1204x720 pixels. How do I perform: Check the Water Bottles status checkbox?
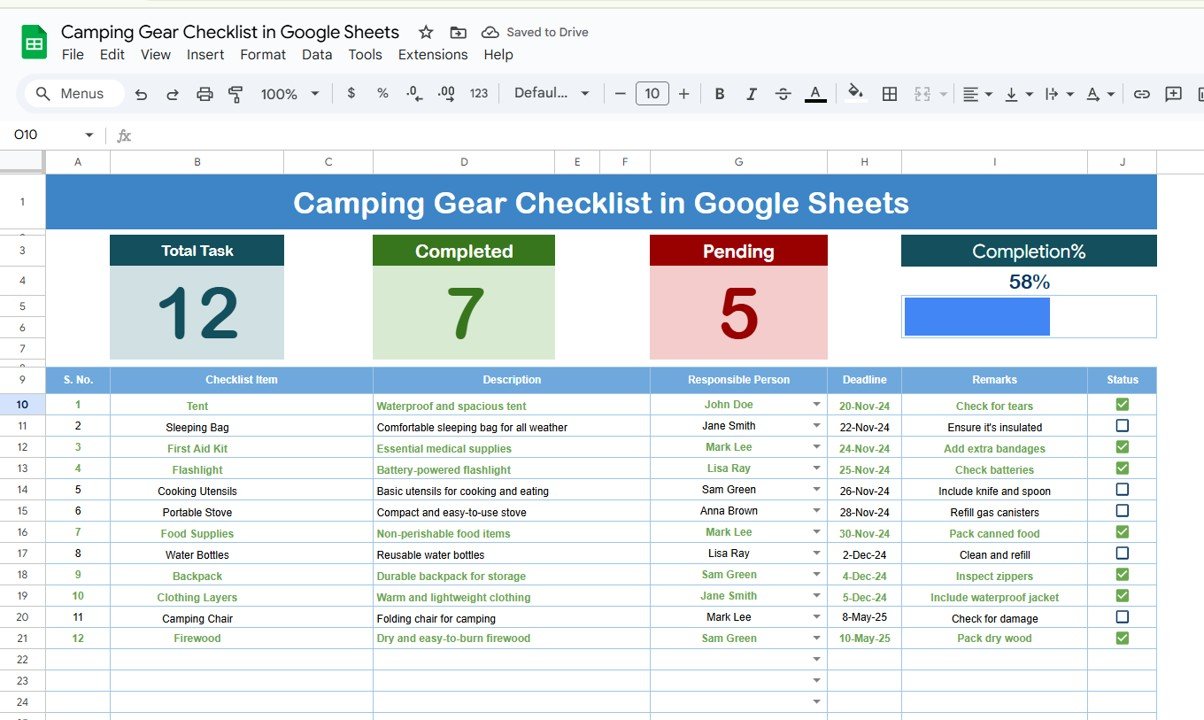click(x=1122, y=553)
